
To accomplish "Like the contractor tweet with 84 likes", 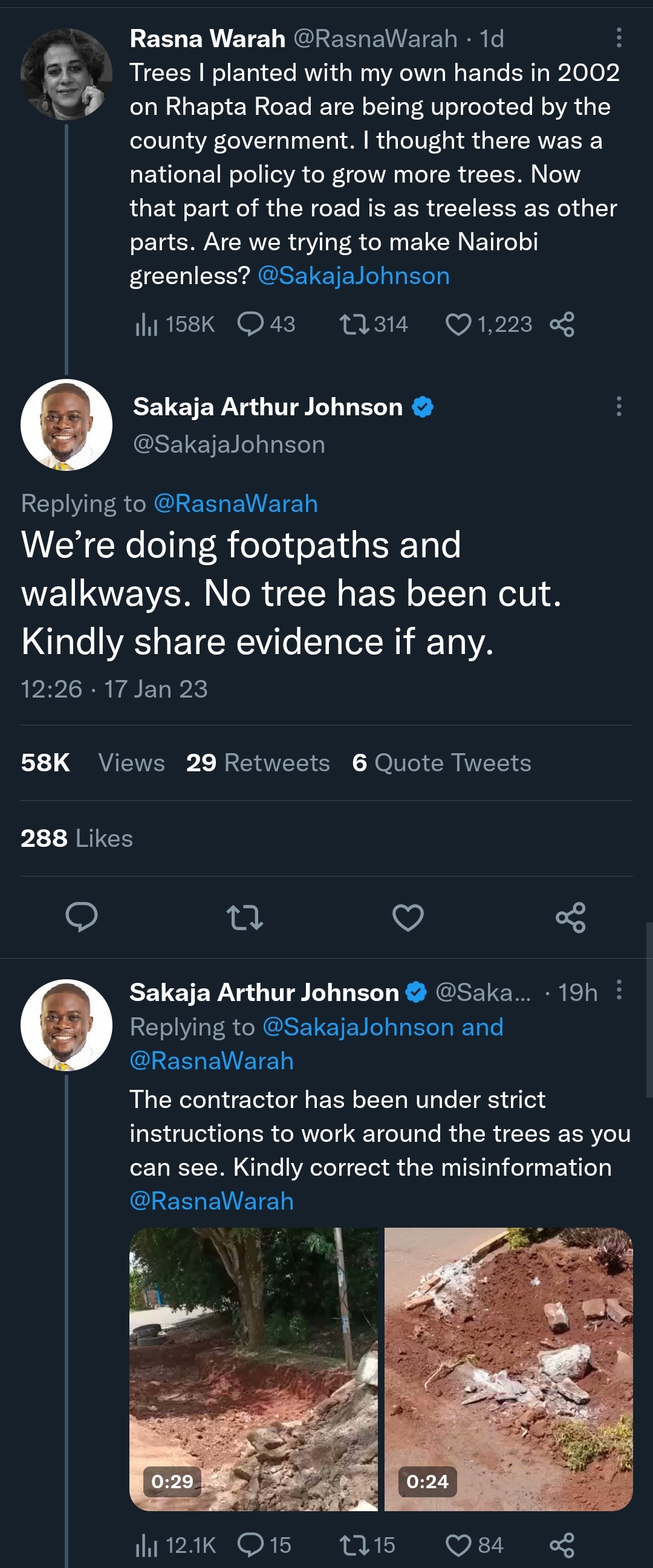I will tap(458, 1546).
